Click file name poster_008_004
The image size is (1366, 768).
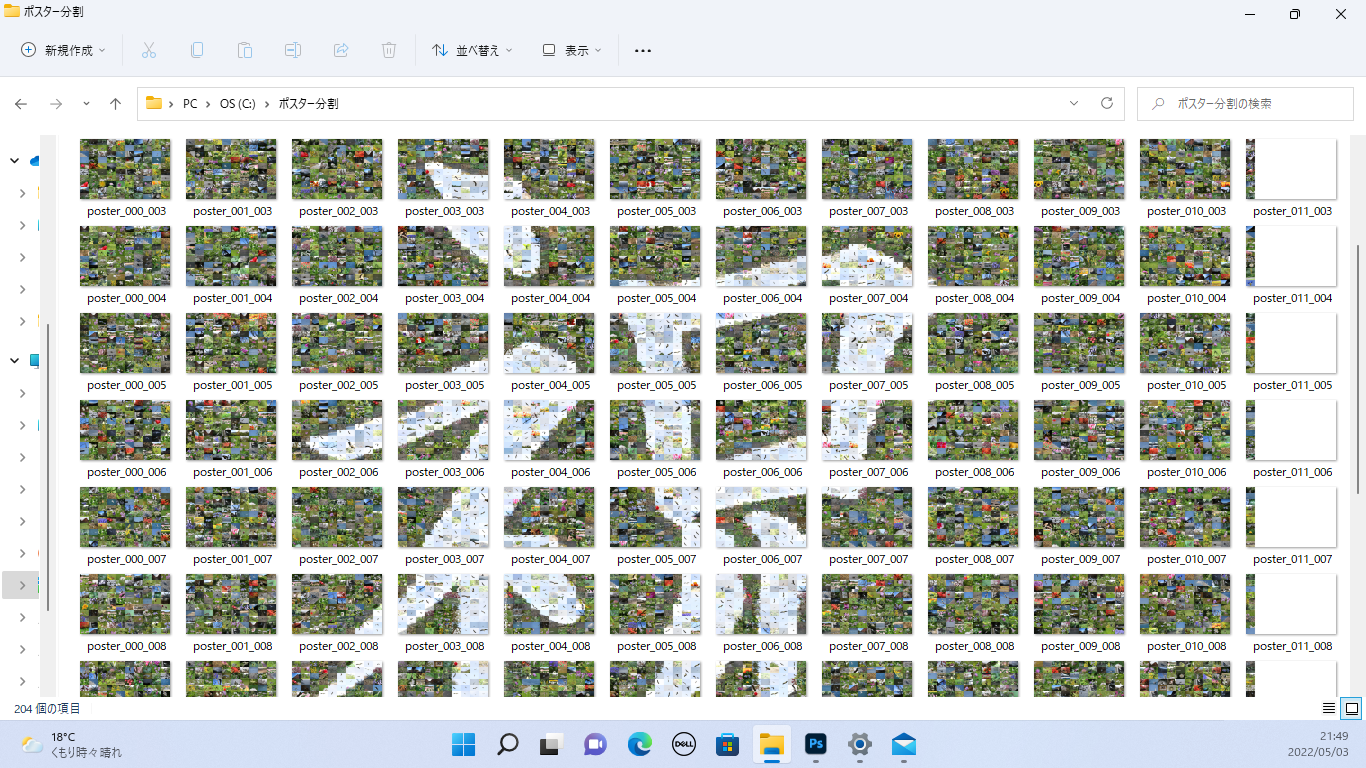pyautogui.click(x=975, y=298)
